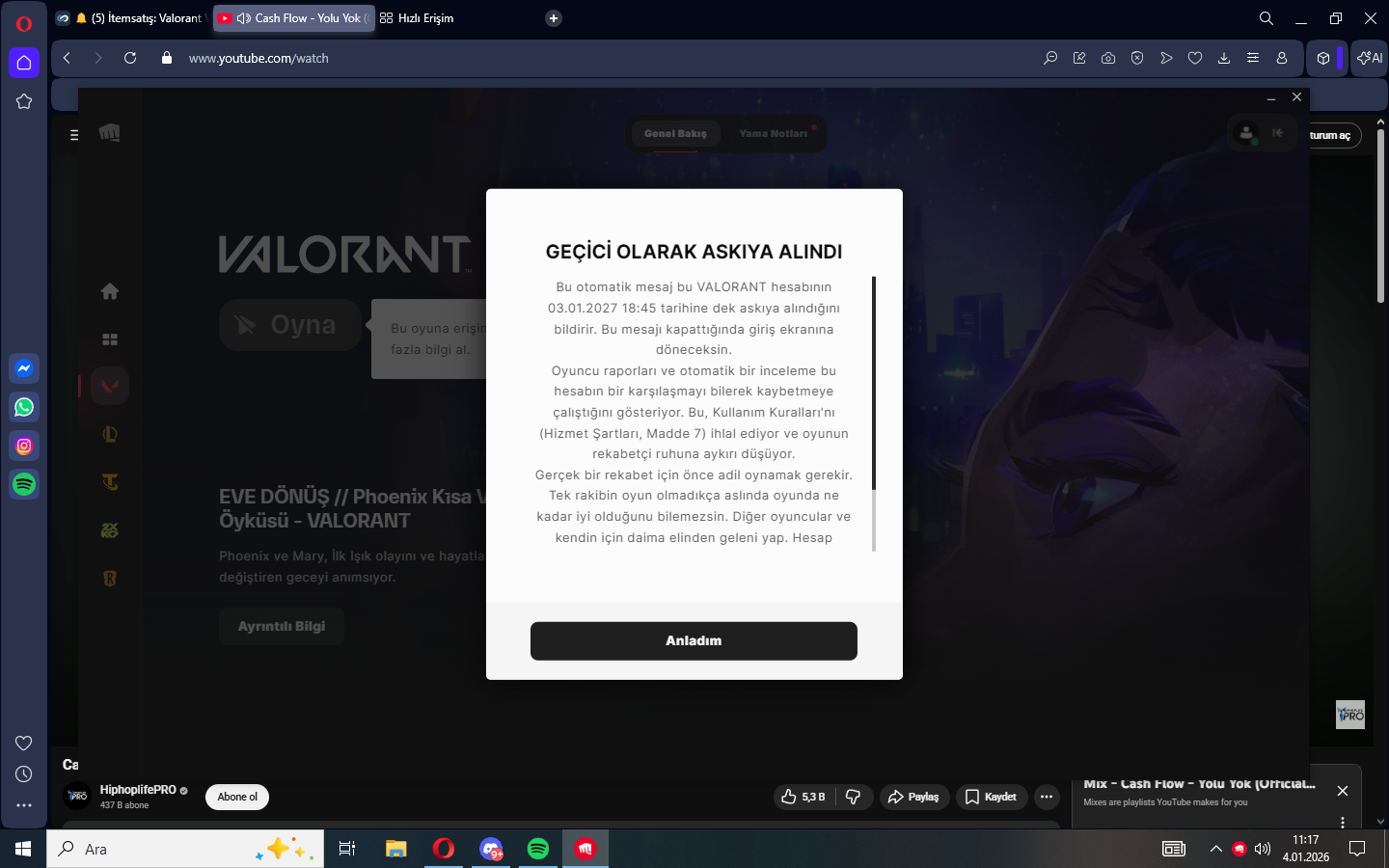The image size is (1389, 868).
Task: Click the YouTube page vertical scrollbar
Action: click(x=1380, y=217)
